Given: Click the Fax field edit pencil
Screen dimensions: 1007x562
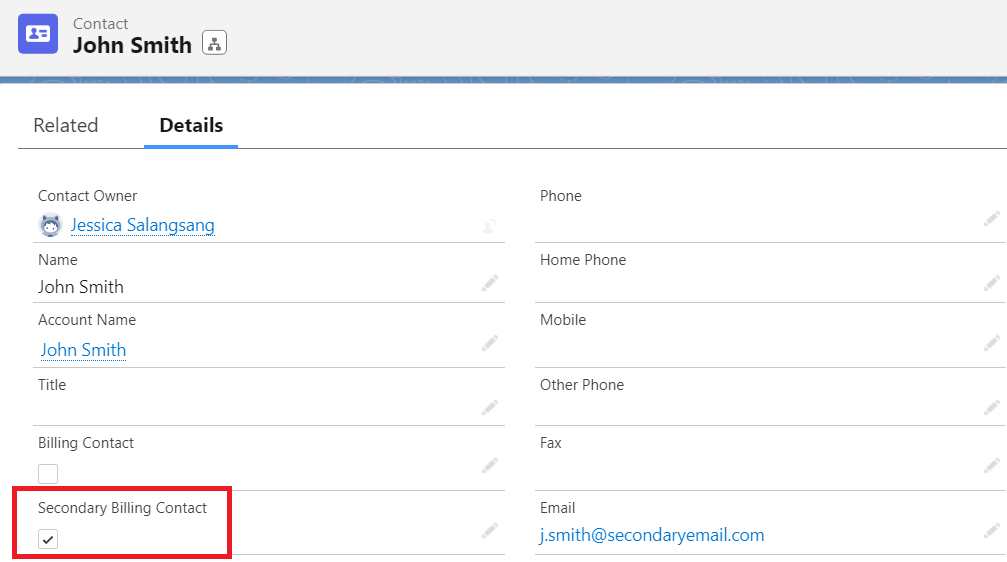Looking at the screenshot, I should click(x=991, y=465).
